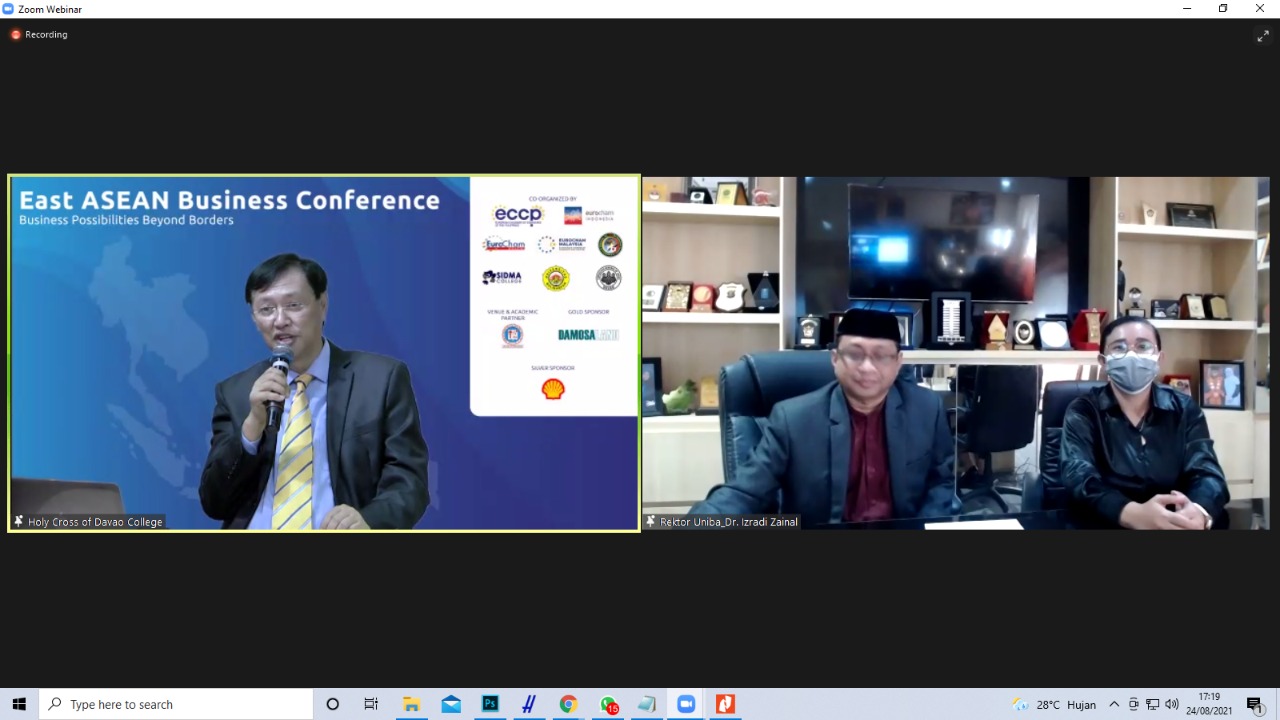Open the notification action center
The width and height of the screenshot is (1280, 720).
point(1255,704)
